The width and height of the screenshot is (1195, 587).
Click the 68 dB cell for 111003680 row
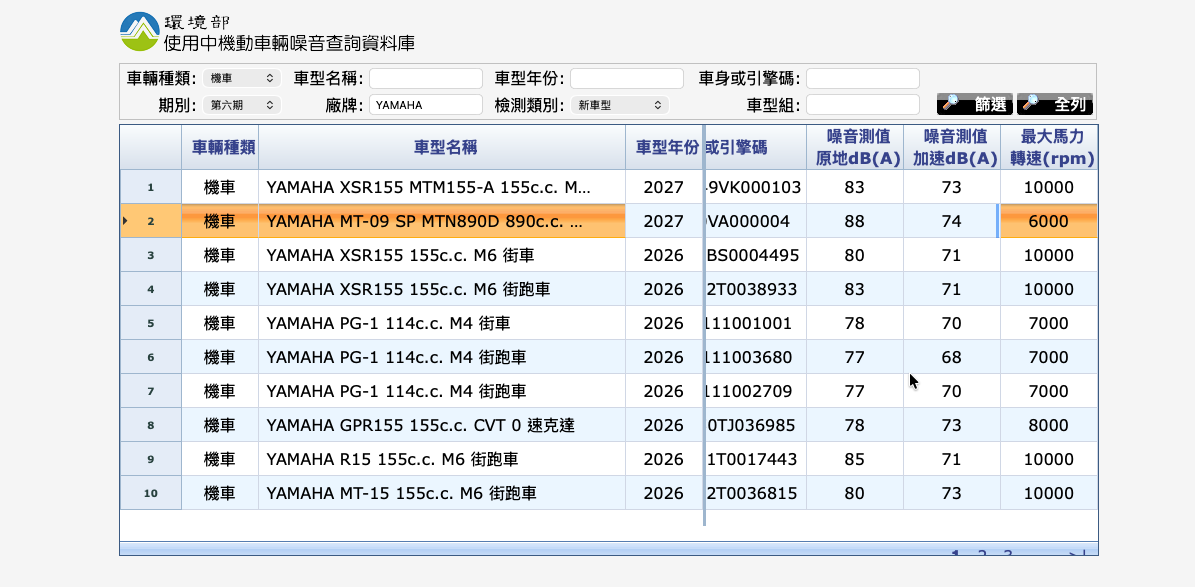951,357
